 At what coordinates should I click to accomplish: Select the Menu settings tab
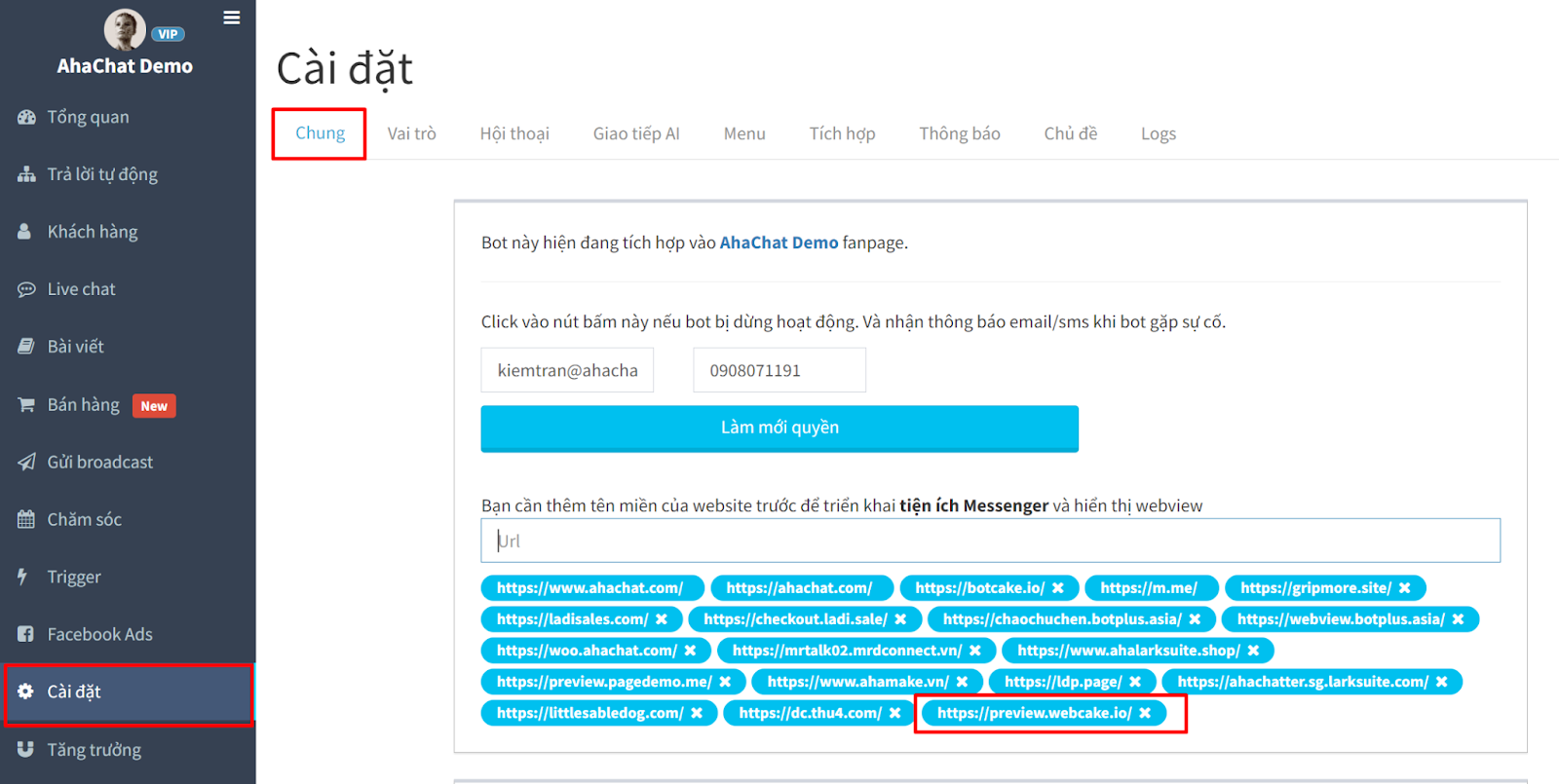(744, 133)
